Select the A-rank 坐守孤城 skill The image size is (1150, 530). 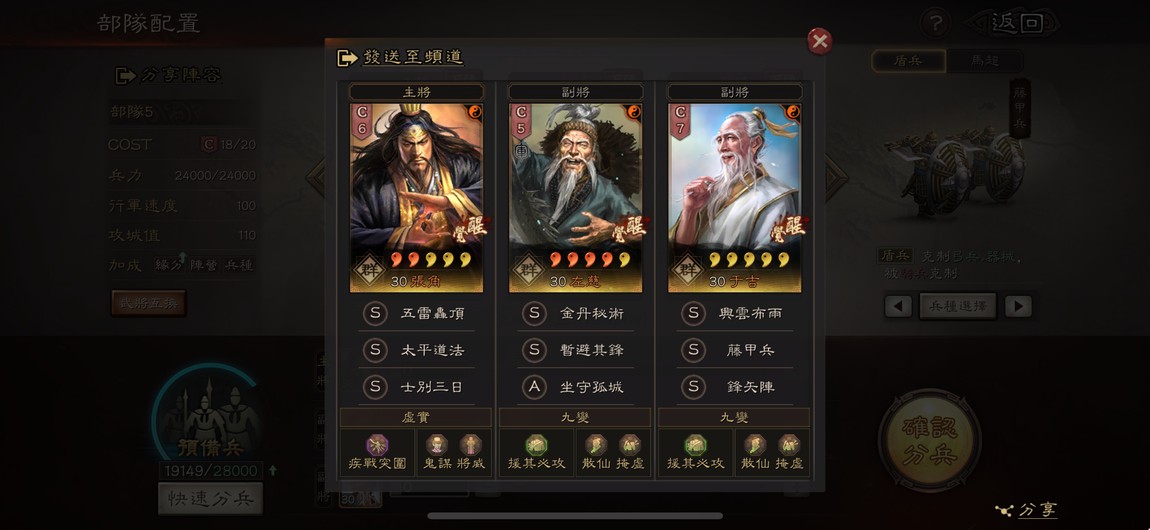[576, 387]
